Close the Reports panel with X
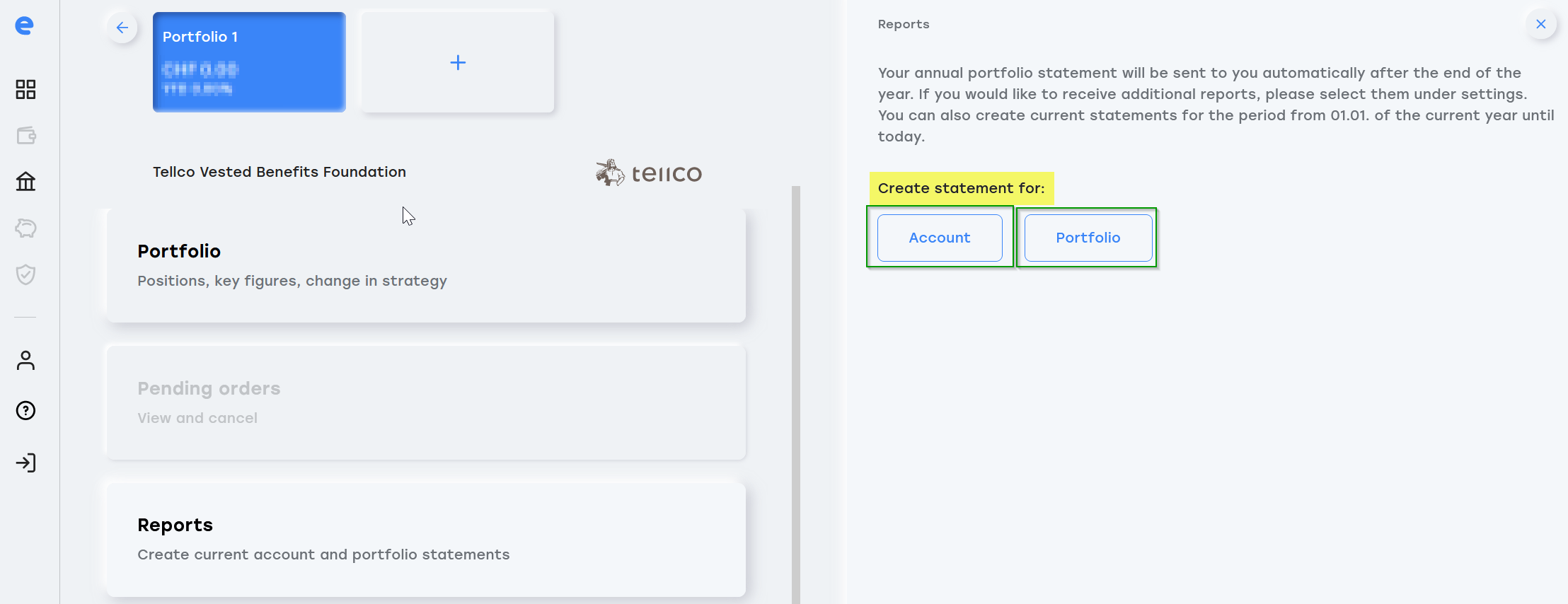The width and height of the screenshot is (1568, 604). (1540, 24)
